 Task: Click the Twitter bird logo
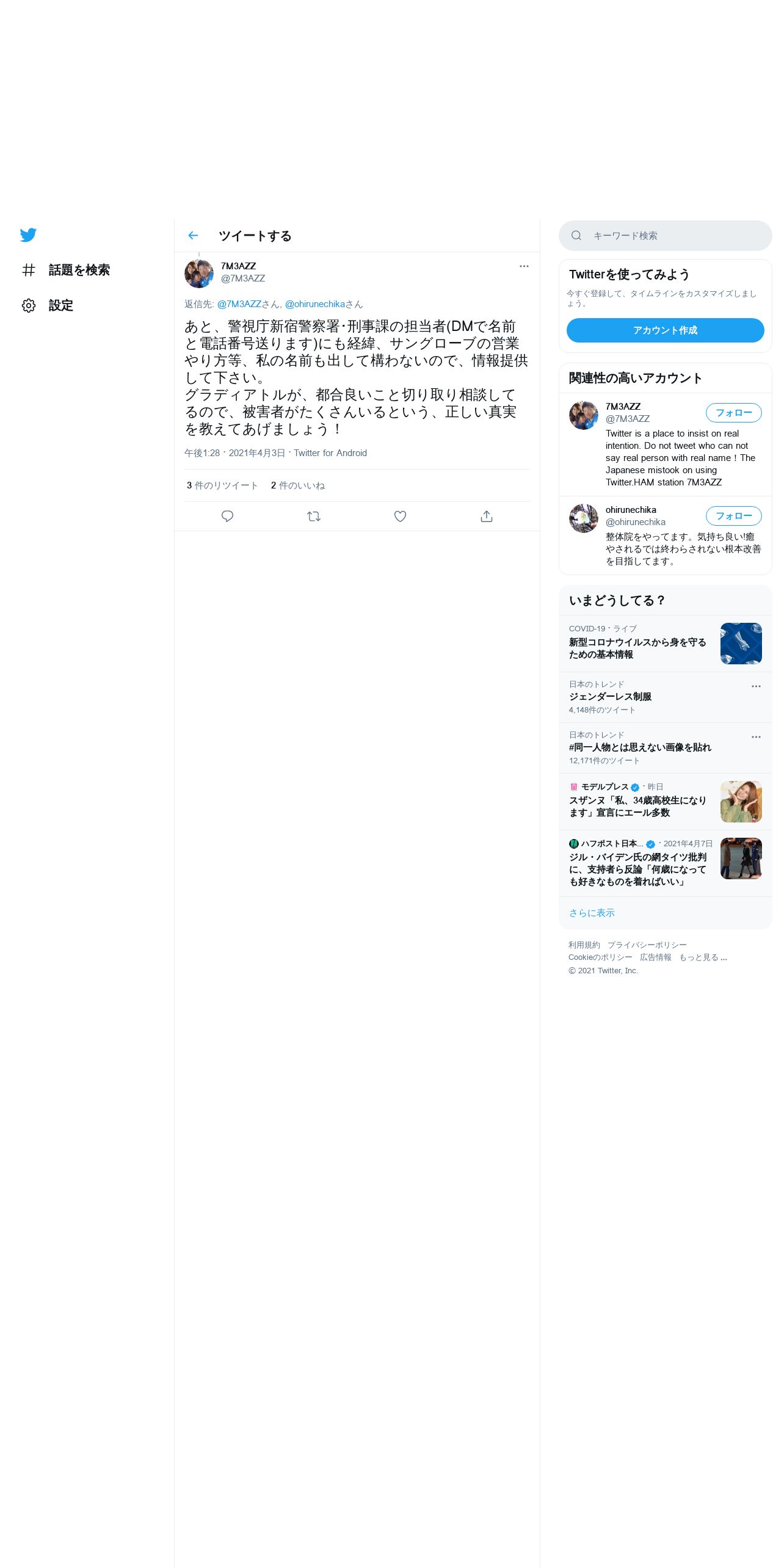pos(28,235)
